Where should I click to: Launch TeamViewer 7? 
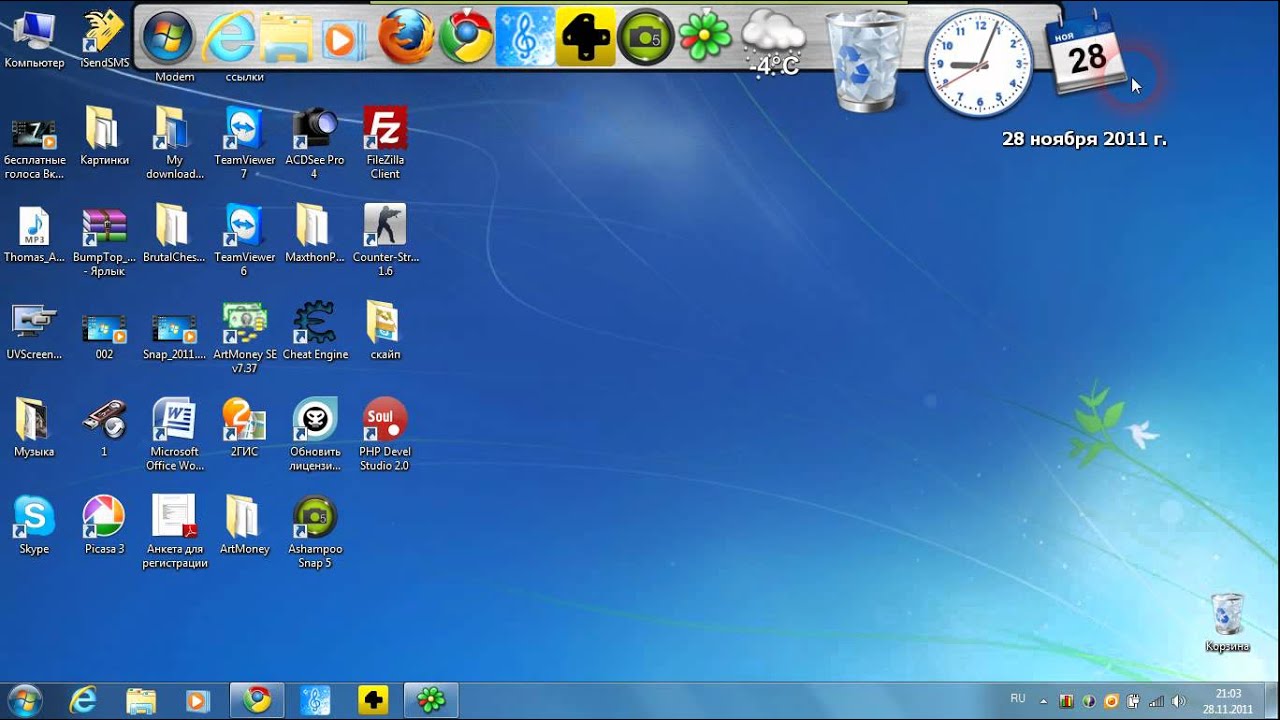[244, 144]
